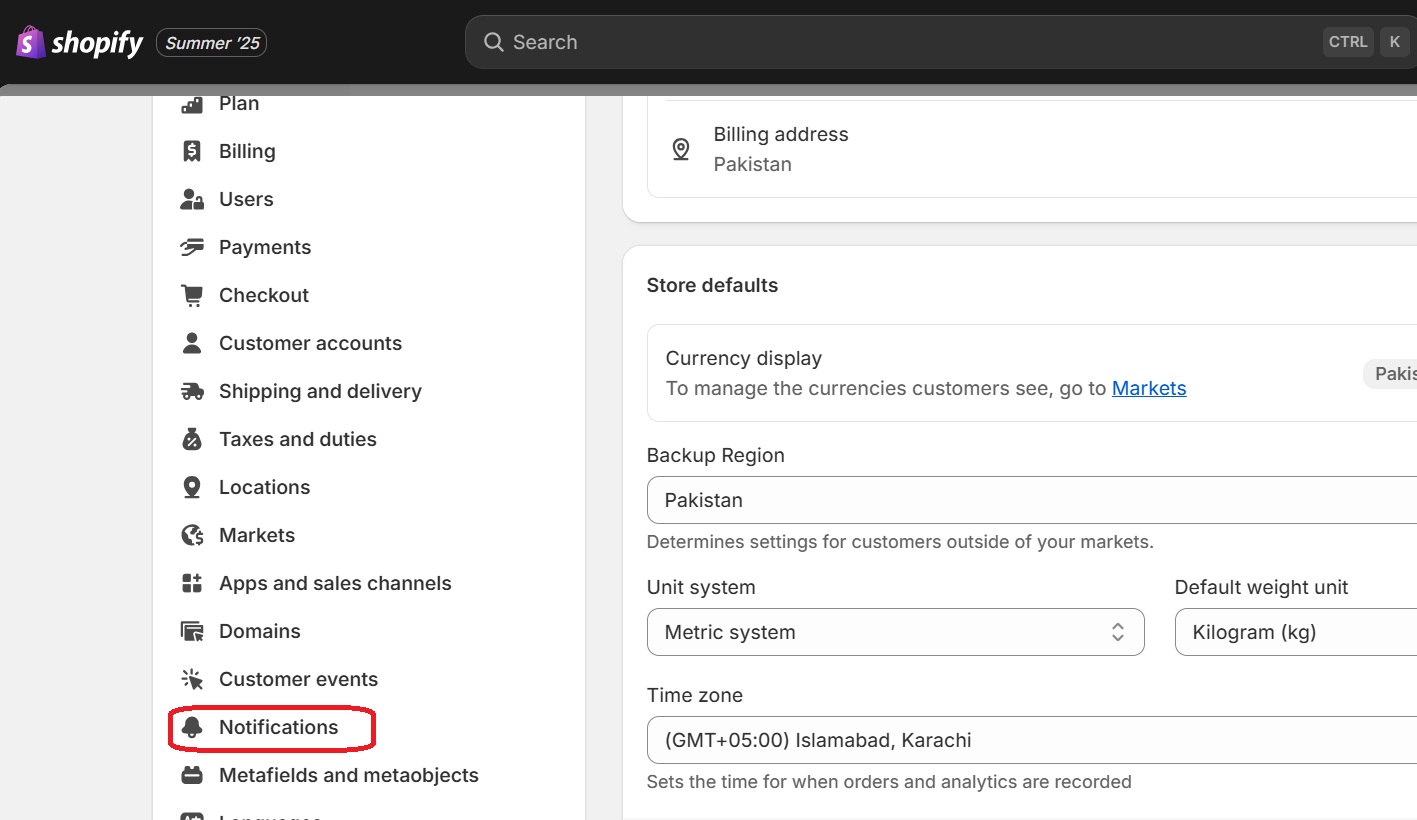
Task: Click the Notifications bell icon
Action: tap(192, 727)
